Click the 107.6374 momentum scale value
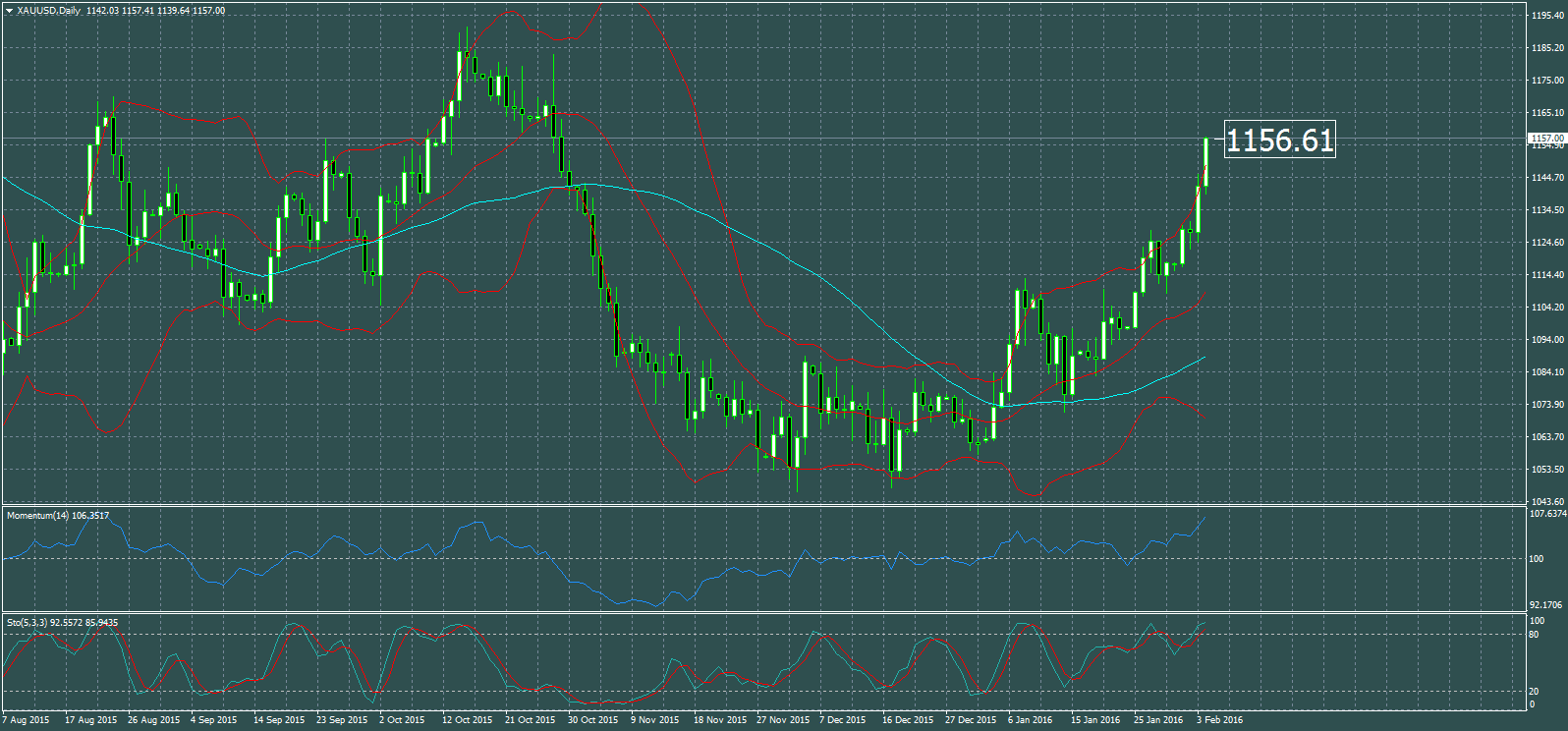Image resolution: width=1568 pixels, height=731 pixels. tap(1548, 514)
